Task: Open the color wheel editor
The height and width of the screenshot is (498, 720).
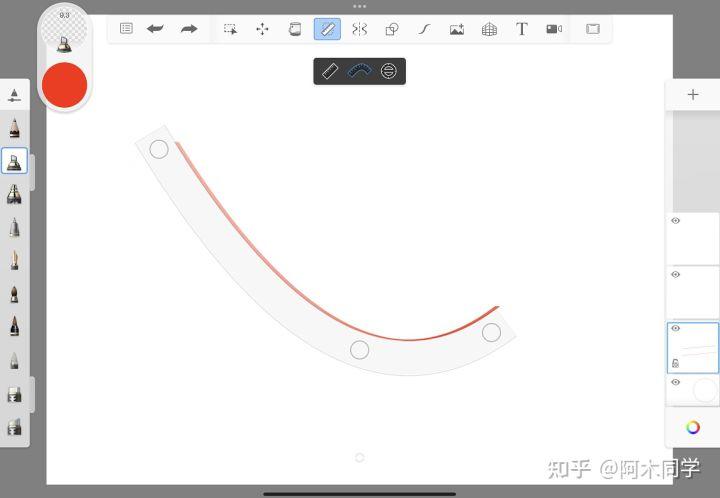Action: (693, 427)
